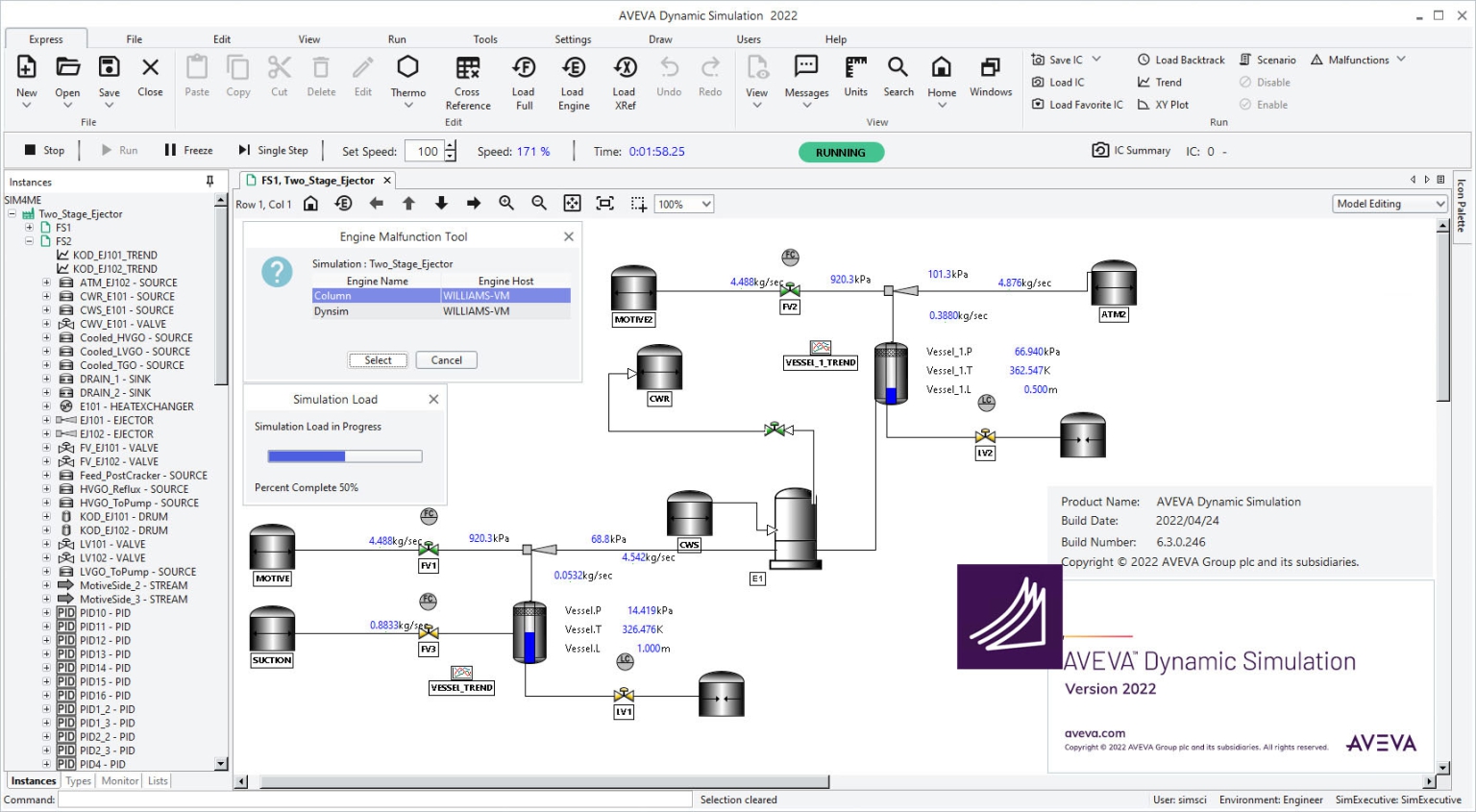Toggle Freeze on the simulation

click(189, 150)
